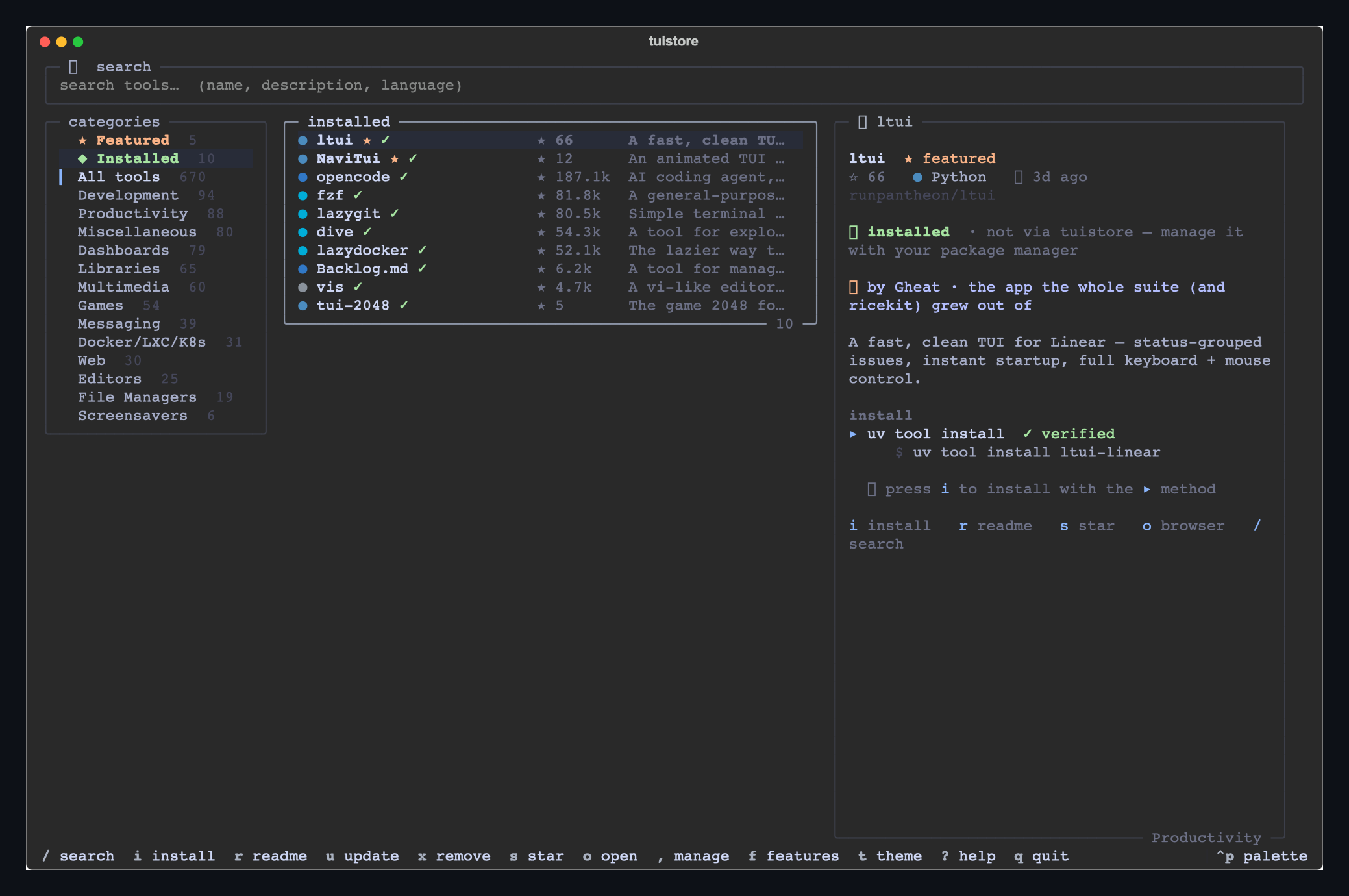Image resolution: width=1349 pixels, height=896 pixels.
Task: Click 't theme' in the bottom bar
Action: coord(890,856)
